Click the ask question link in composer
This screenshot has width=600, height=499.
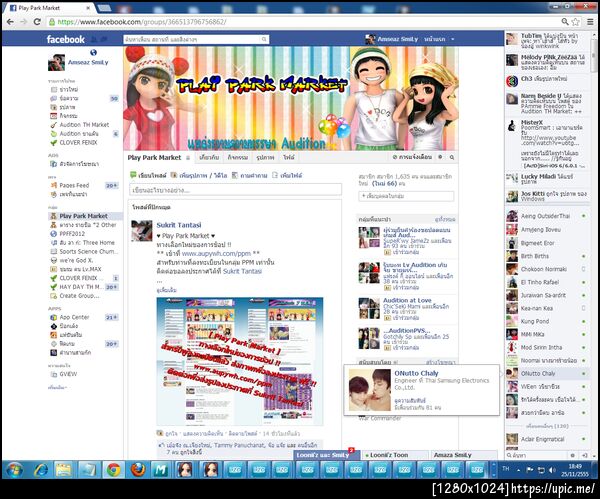tap(254, 175)
